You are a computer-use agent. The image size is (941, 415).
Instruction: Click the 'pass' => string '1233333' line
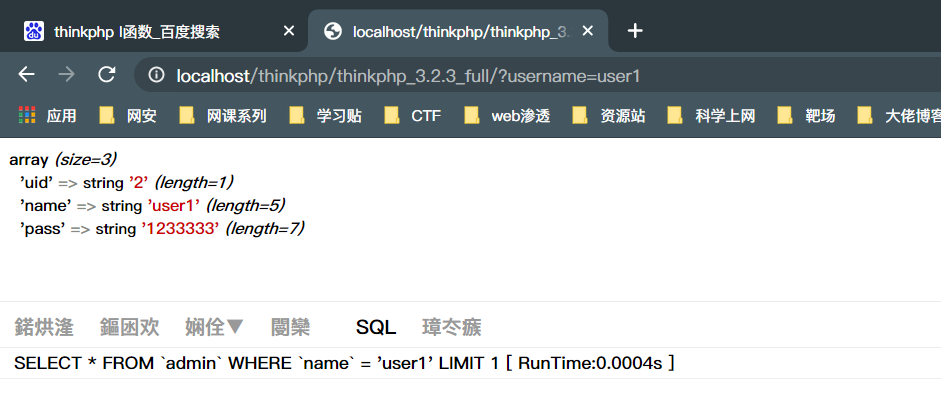162,228
